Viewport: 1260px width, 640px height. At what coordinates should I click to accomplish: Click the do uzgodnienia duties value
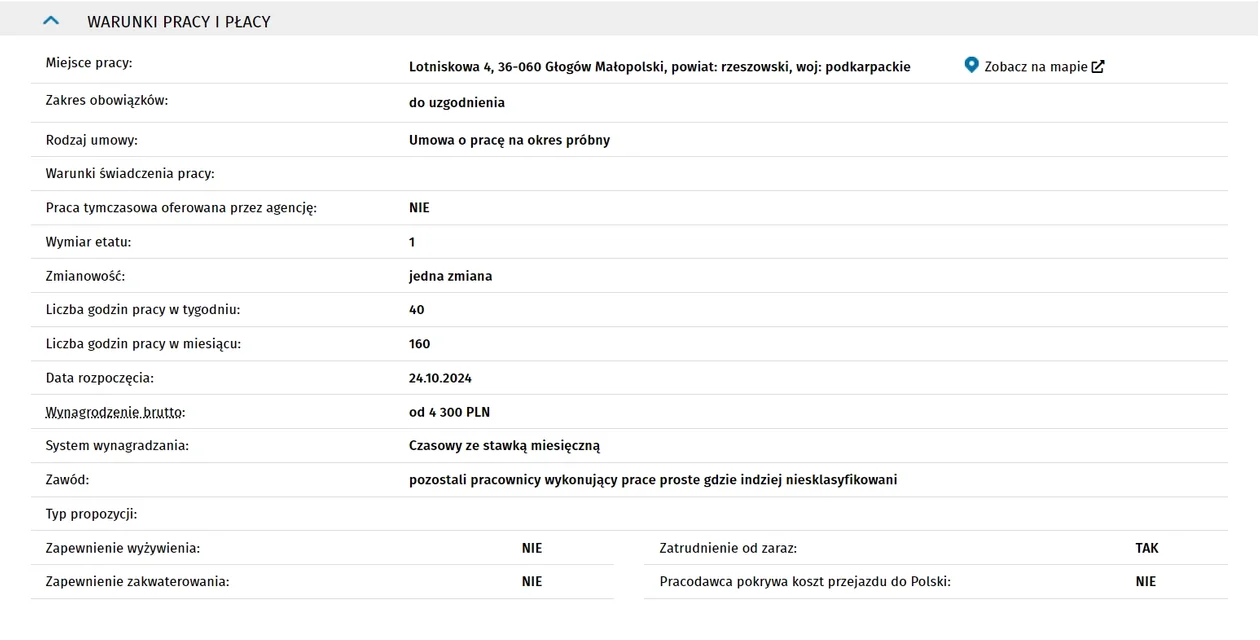[x=457, y=102]
